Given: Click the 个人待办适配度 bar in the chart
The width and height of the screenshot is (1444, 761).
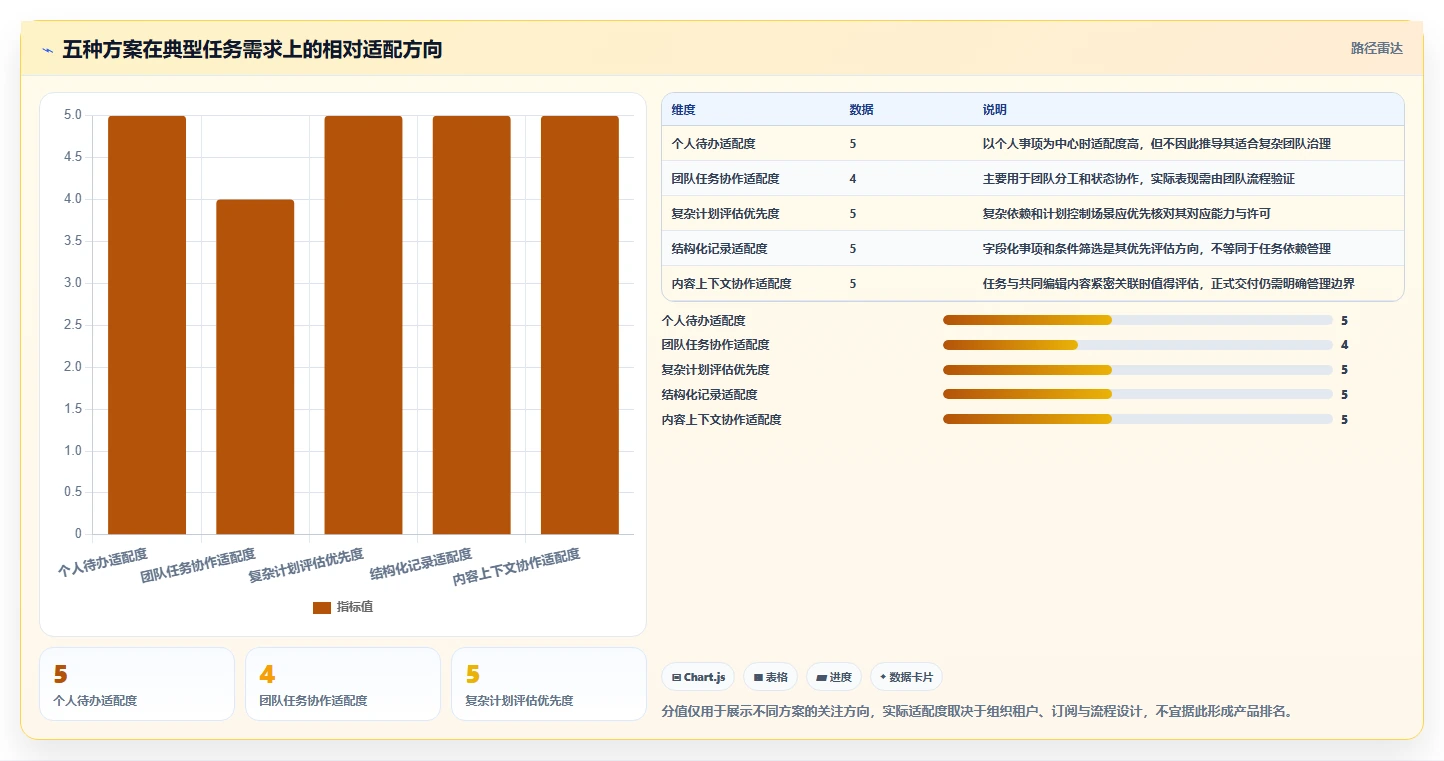Looking at the screenshot, I should pos(147,325).
